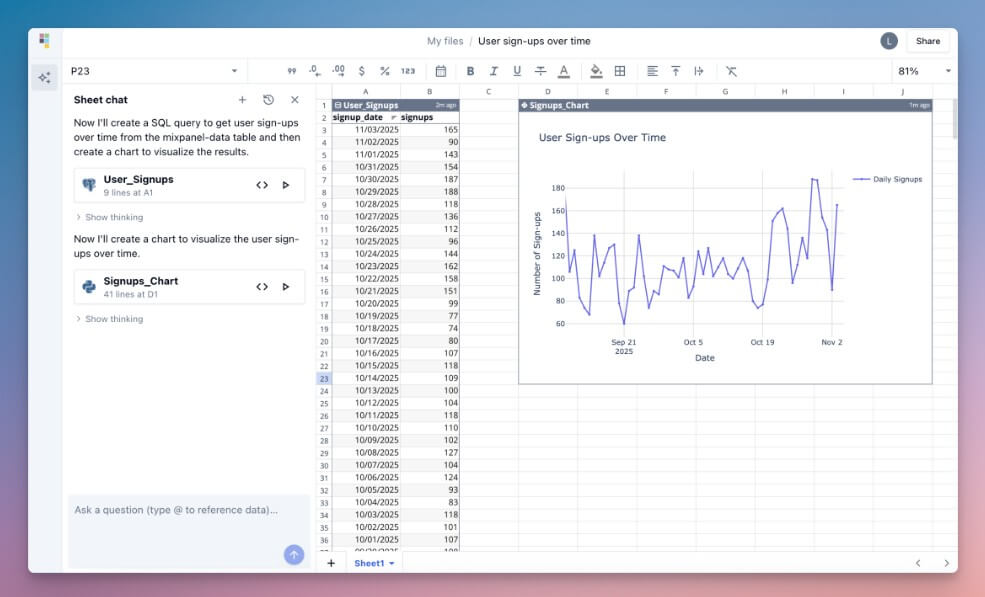Toggle strikethrough formatting
This screenshot has height=597, width=985.
540,71
